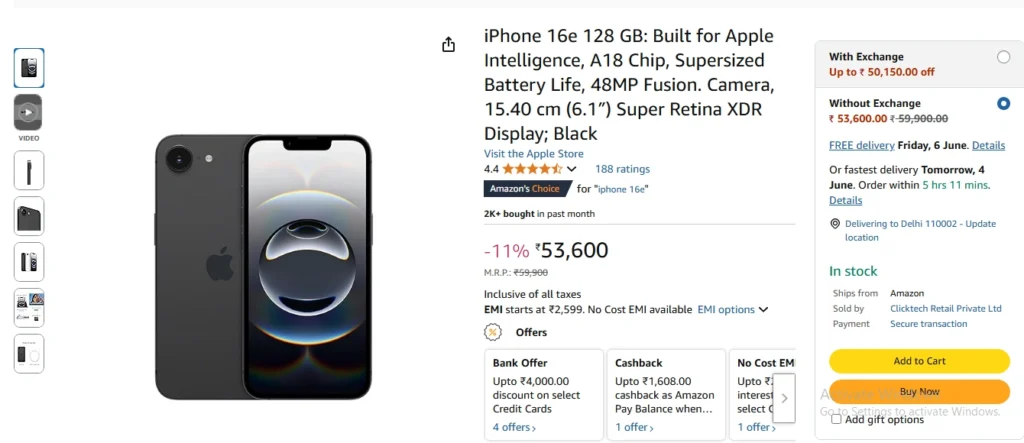Select the Without Exchange radio option

[1004, 103]
